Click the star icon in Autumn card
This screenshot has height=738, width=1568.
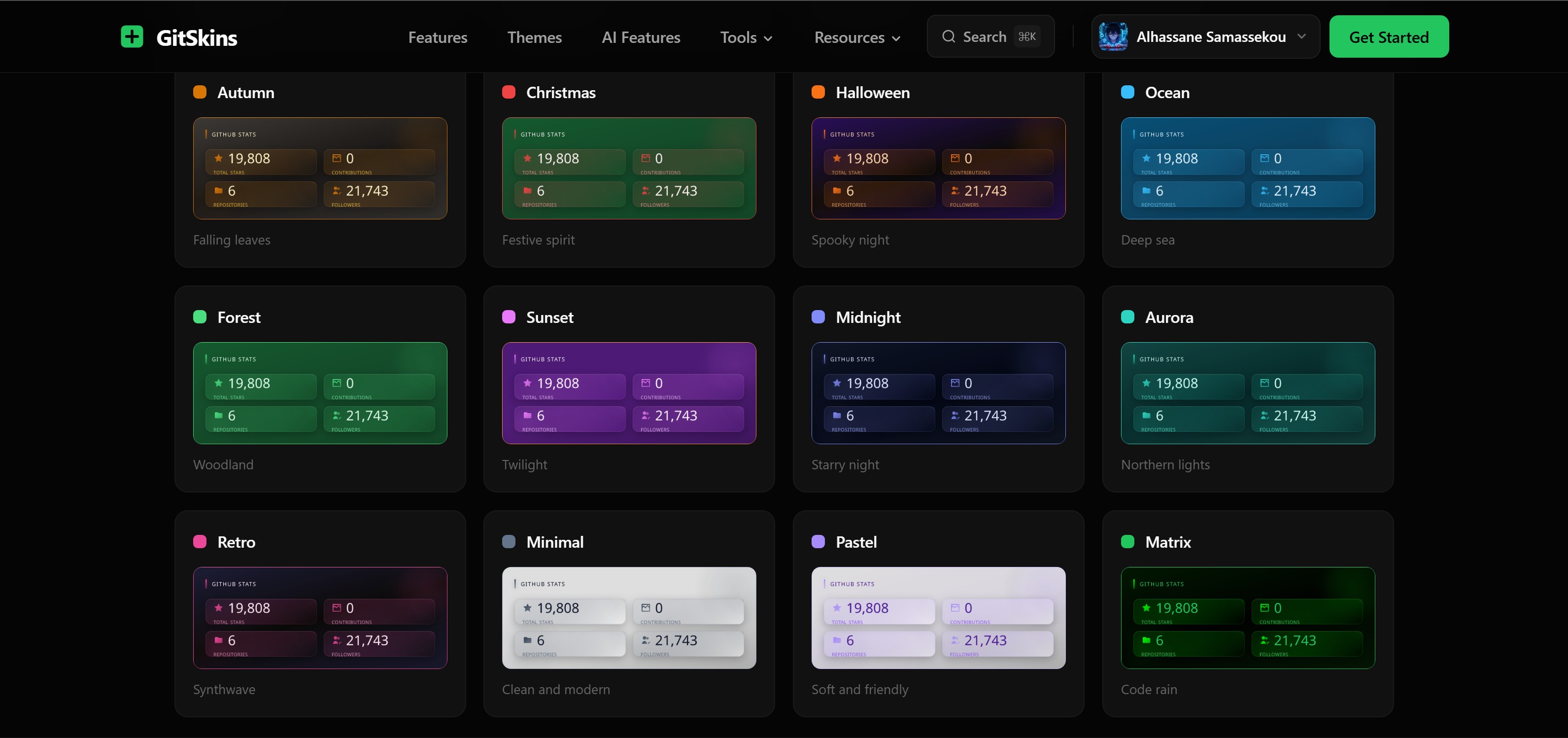pos(218,158)
